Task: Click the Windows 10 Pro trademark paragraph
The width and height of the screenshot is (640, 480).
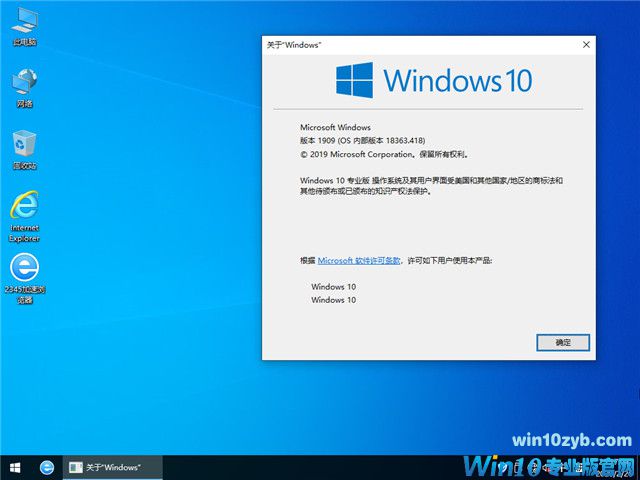Action: point(431,185)
